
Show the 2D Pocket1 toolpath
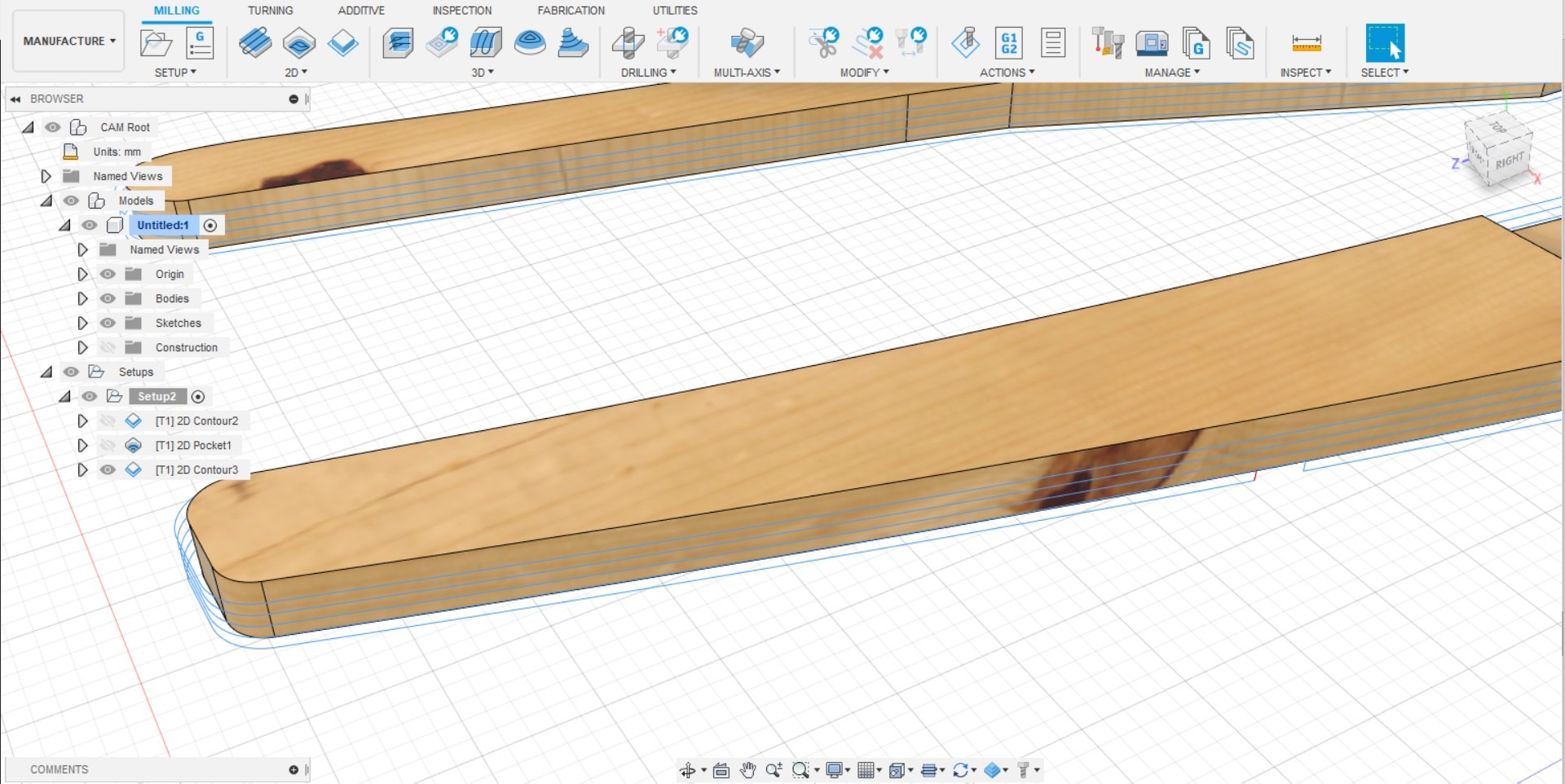[x=108, y=445]
